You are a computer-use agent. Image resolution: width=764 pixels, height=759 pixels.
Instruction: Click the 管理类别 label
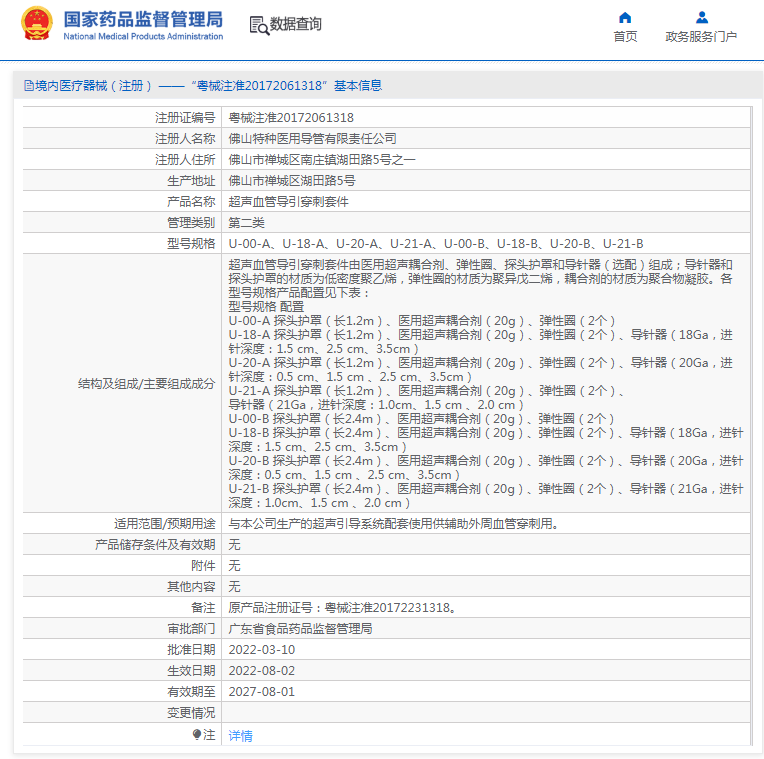(191, 223)
